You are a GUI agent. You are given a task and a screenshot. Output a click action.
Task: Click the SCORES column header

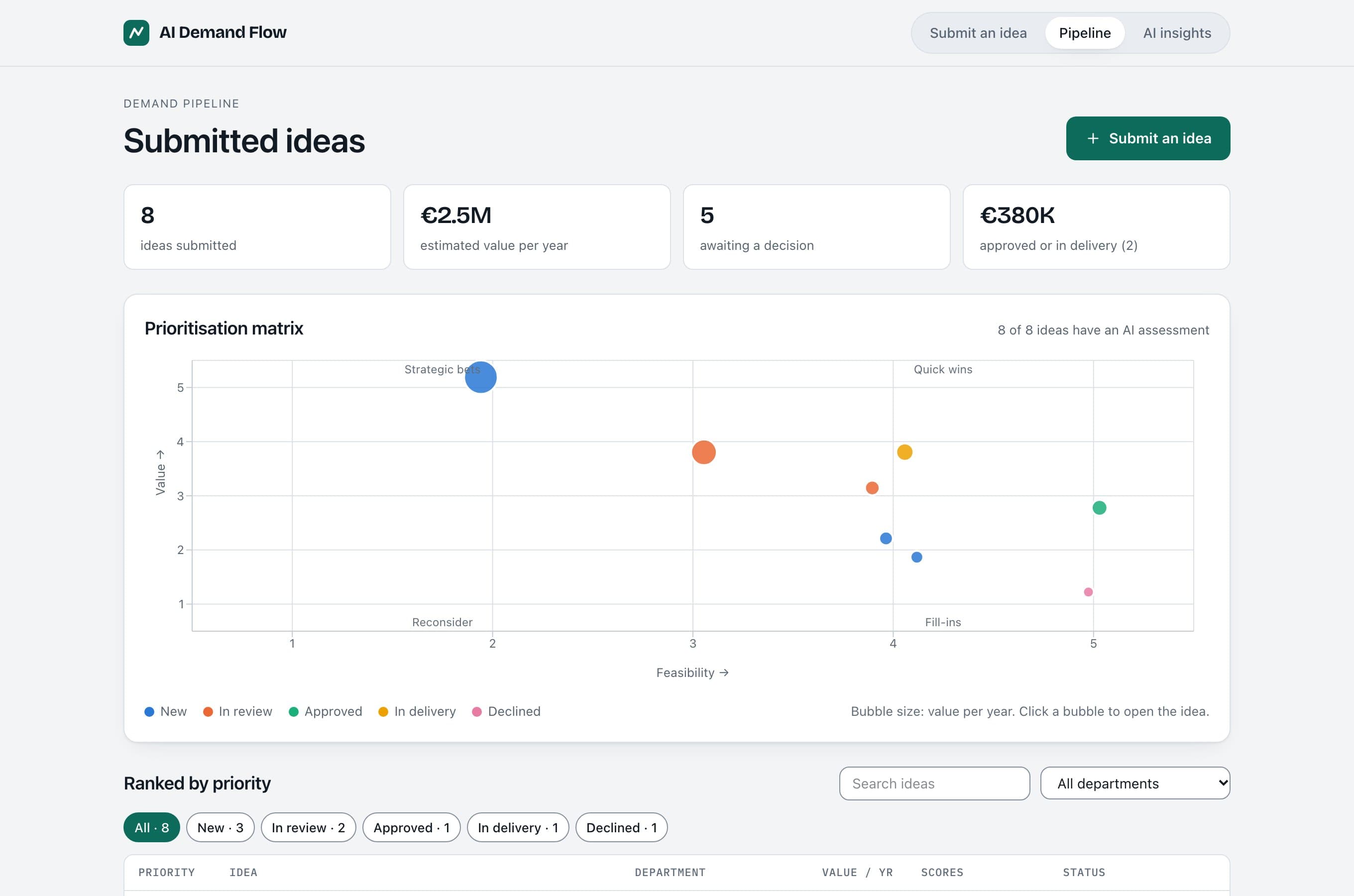(x=941, y=873)
